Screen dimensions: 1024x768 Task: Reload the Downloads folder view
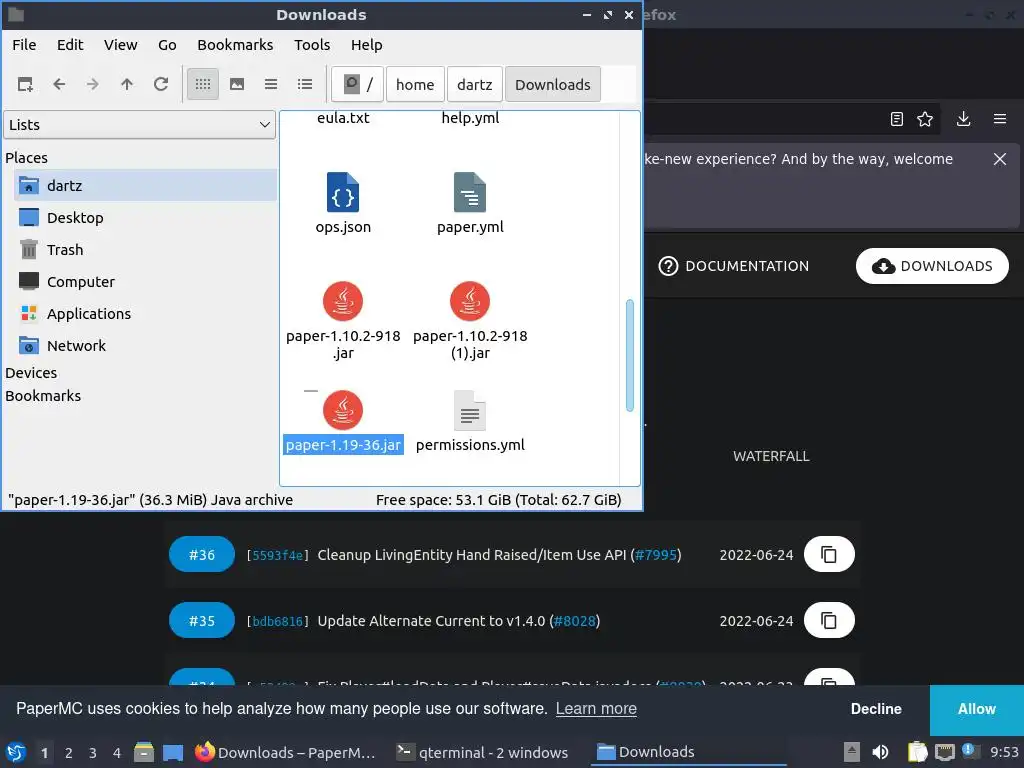[161, 84]
